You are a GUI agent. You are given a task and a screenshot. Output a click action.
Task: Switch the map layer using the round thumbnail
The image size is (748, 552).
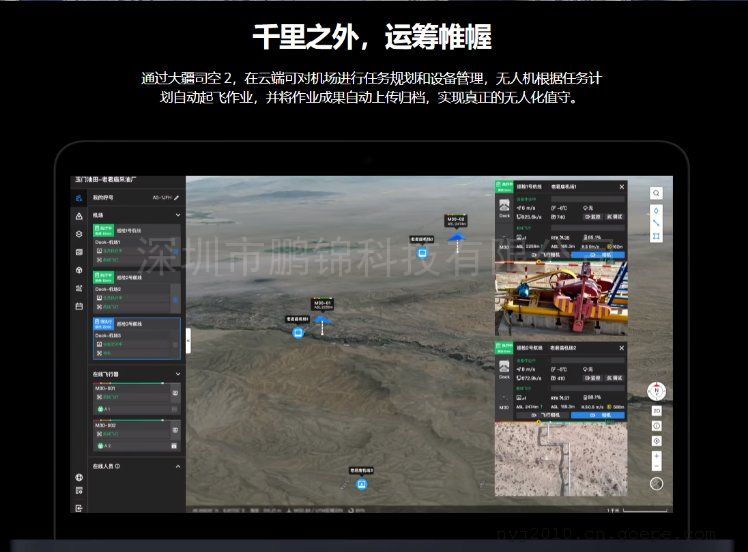click(656, 483)
